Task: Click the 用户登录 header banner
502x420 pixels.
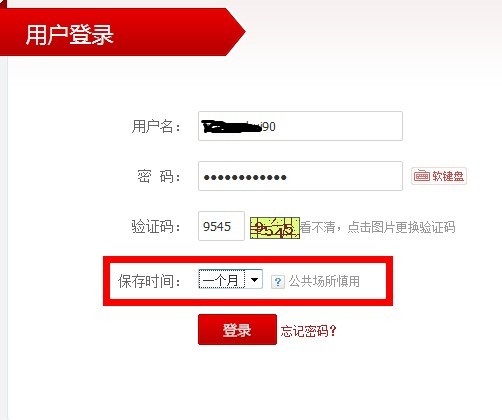Action: point(122,32)
